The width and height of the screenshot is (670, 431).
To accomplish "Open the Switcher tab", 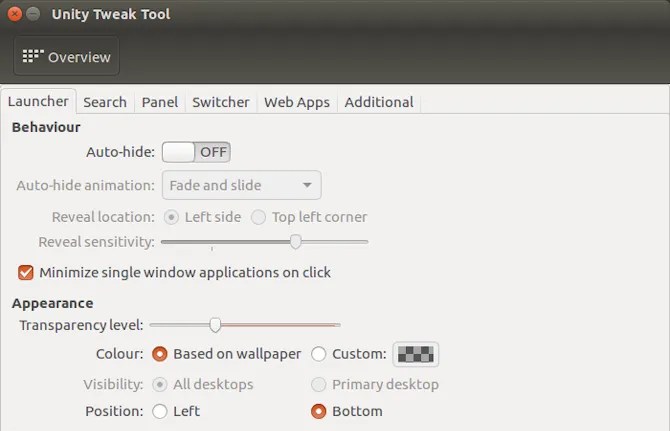I will point(220,102).
